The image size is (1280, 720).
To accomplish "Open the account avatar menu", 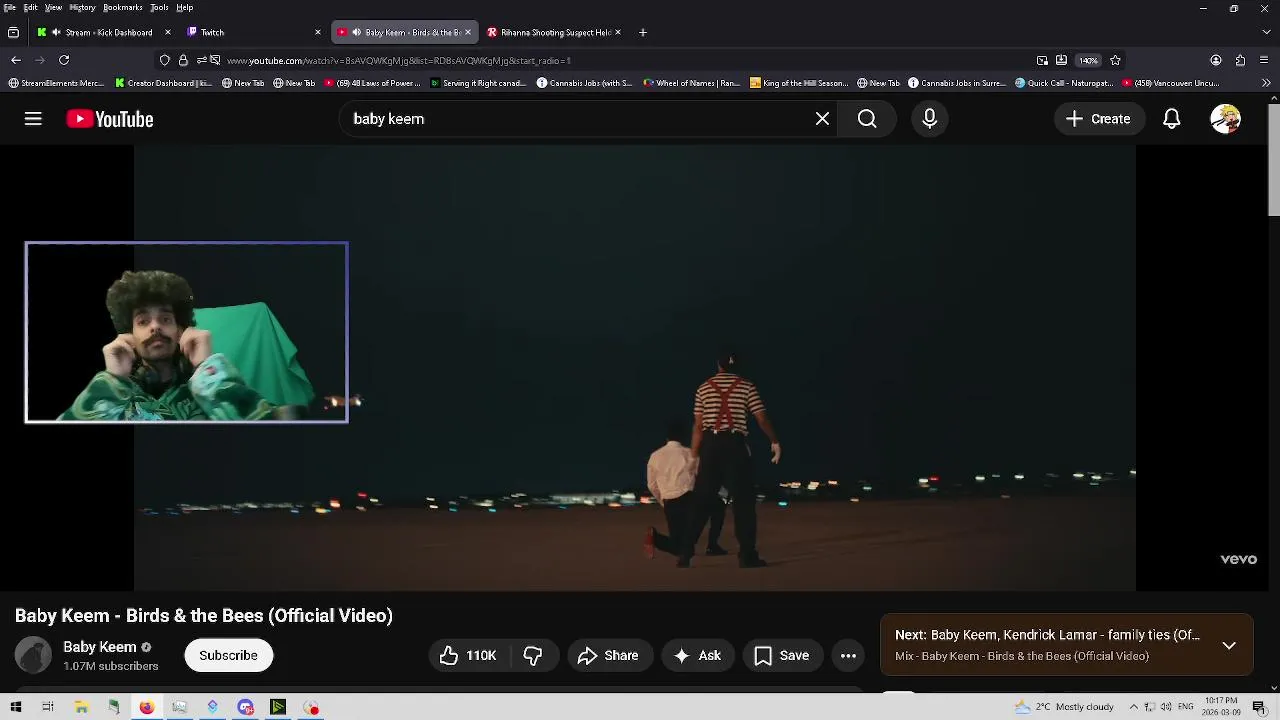I will click(x=1225, y=119).
